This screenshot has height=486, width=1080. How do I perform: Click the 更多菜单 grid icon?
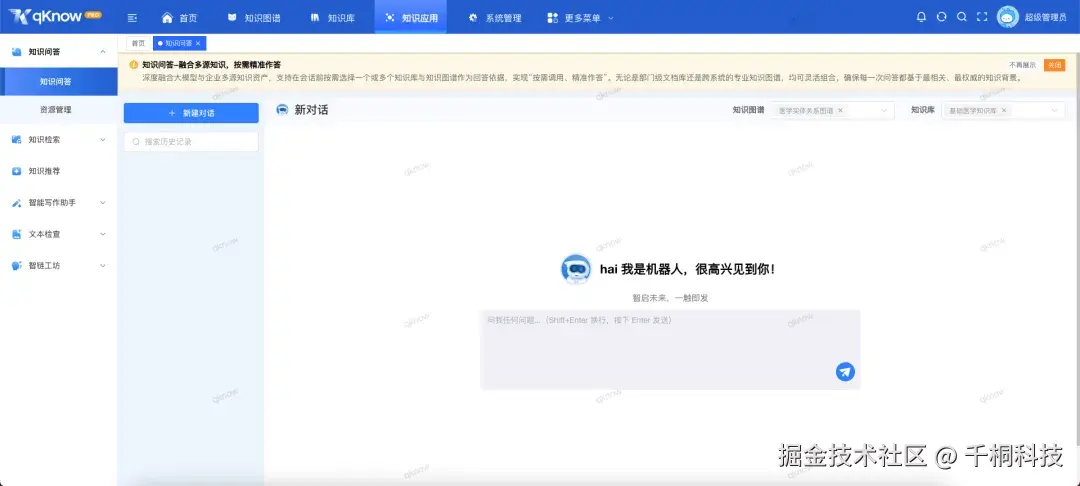(552, 18)
